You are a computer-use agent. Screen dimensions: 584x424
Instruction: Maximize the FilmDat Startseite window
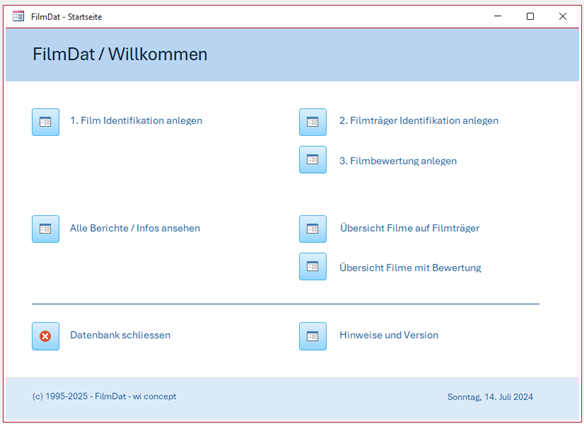pyautogui.click(x=530, y=16)
